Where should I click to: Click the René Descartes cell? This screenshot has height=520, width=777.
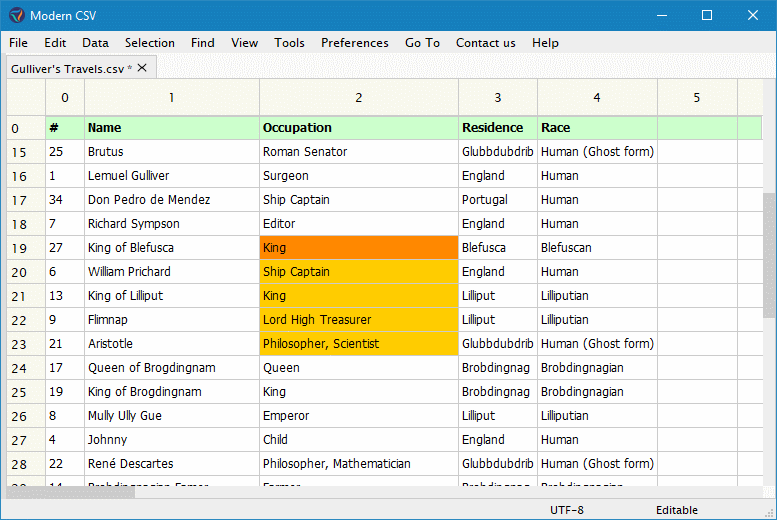tap(172, 464)
